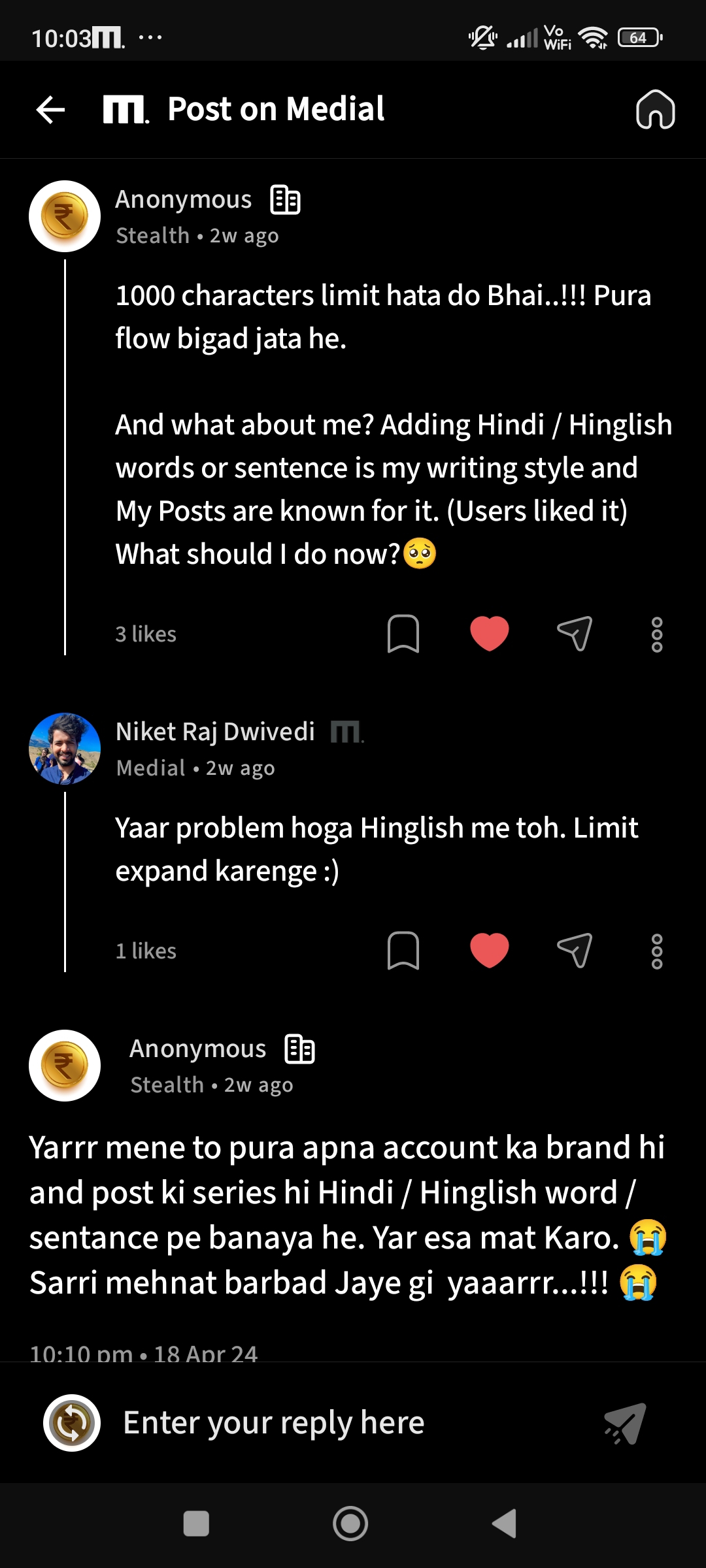
Task: View the 1 likes count on reply
Action: (x=146, y=951)
